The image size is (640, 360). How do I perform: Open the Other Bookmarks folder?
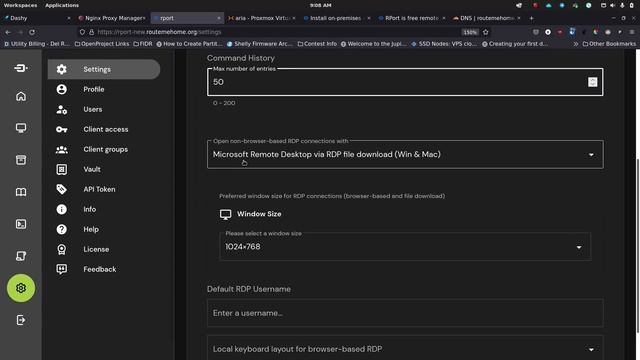point(609,44)
